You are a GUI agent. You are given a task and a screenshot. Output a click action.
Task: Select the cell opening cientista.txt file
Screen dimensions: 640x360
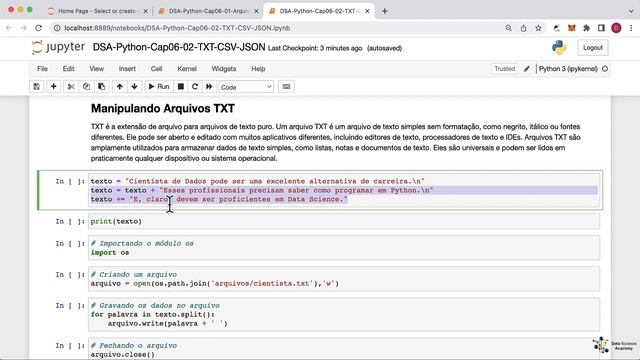pos(344,279)
